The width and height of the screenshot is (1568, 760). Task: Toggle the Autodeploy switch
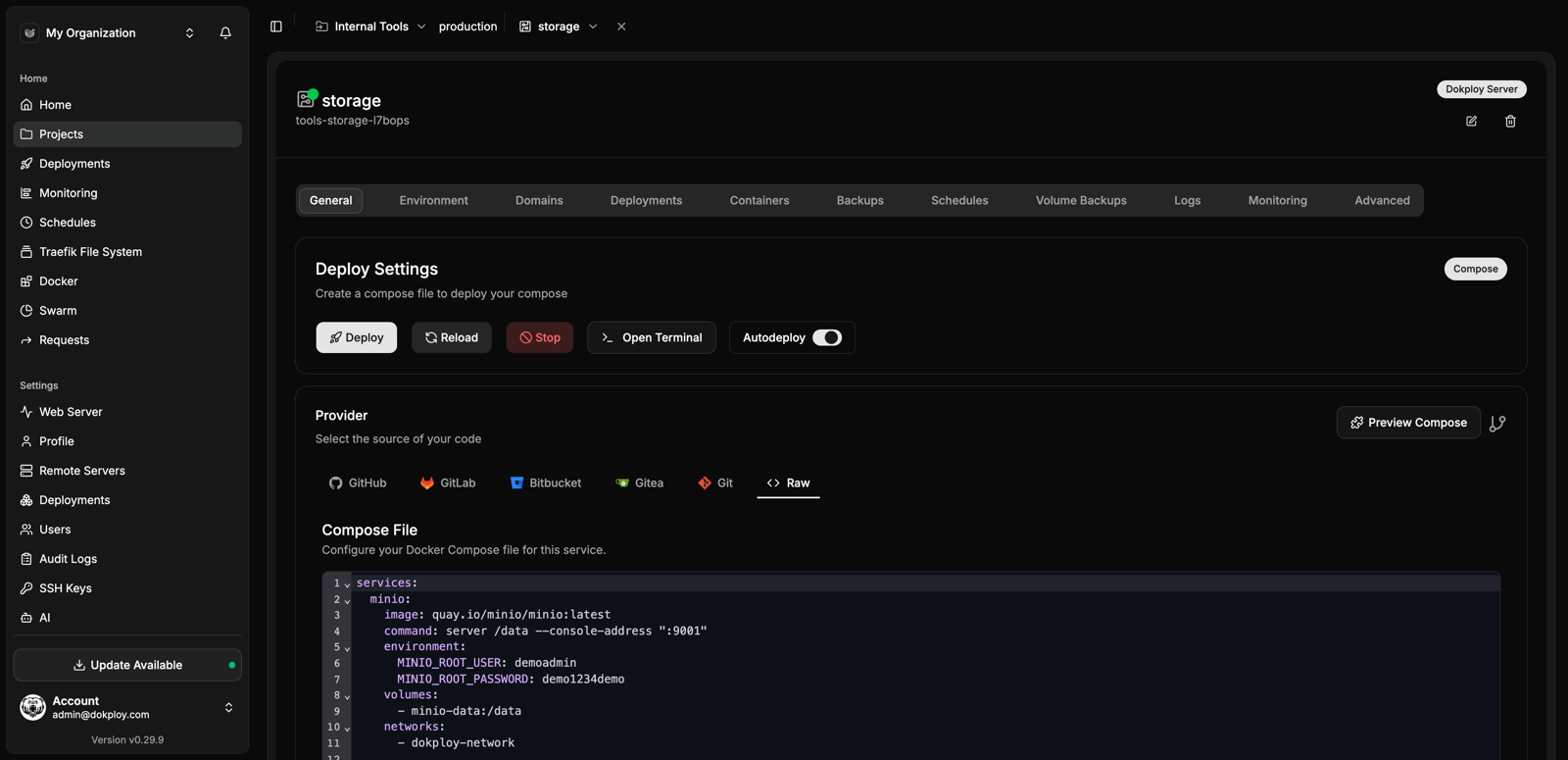[x=827, y=337]
